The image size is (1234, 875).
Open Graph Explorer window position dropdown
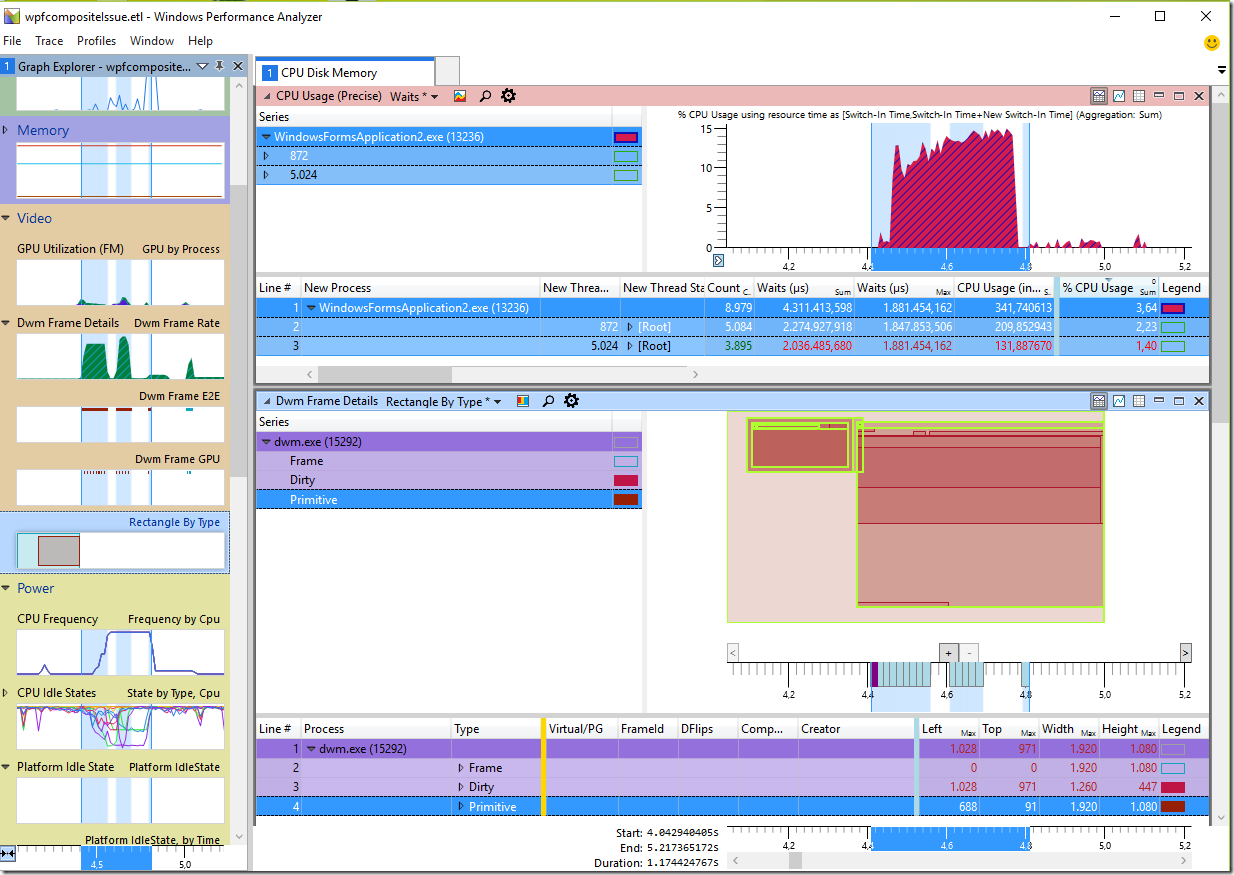click(202, 66)
